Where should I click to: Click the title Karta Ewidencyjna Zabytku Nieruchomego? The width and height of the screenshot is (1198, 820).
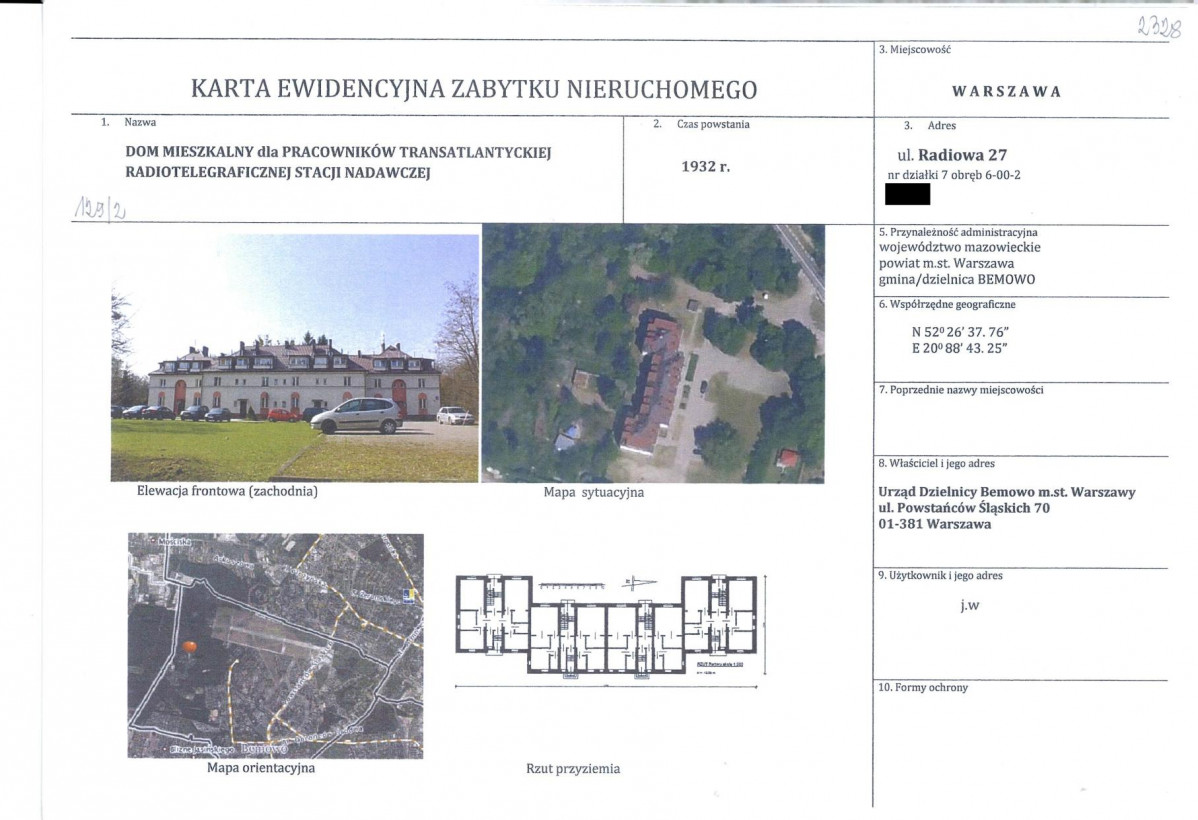click(474, 89)
